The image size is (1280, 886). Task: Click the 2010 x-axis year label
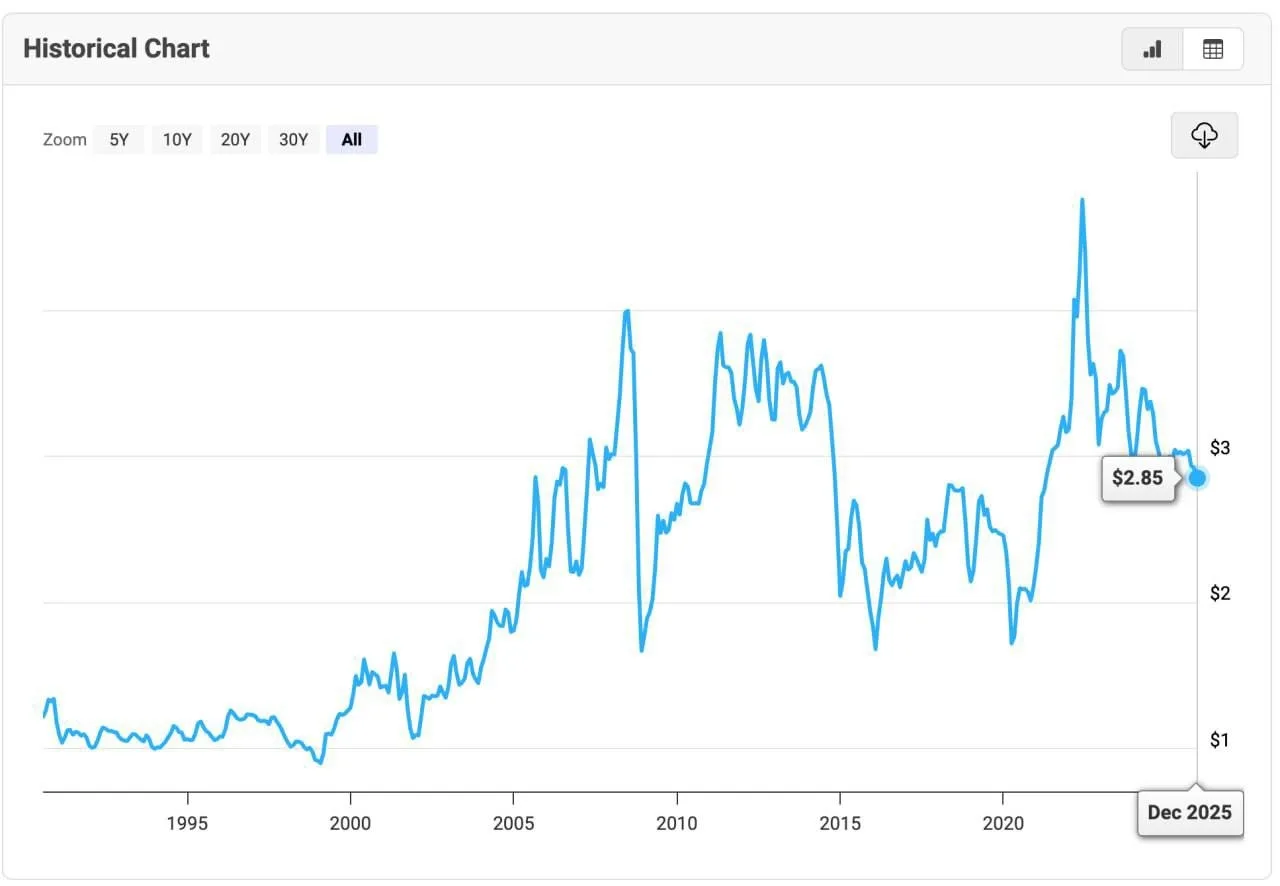(x=677, y=823)
